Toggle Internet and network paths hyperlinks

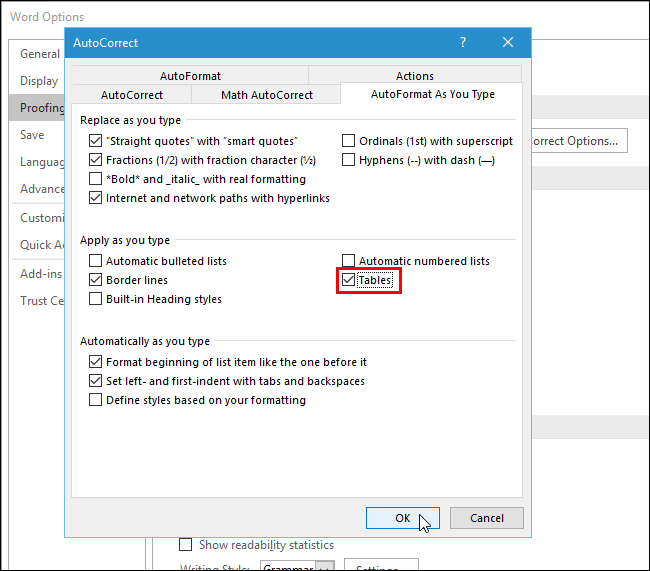[95, 198]
